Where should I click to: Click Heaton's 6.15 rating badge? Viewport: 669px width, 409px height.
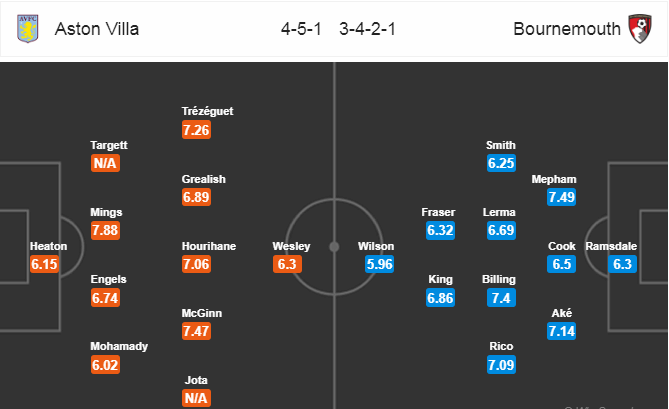click(46, 265)
